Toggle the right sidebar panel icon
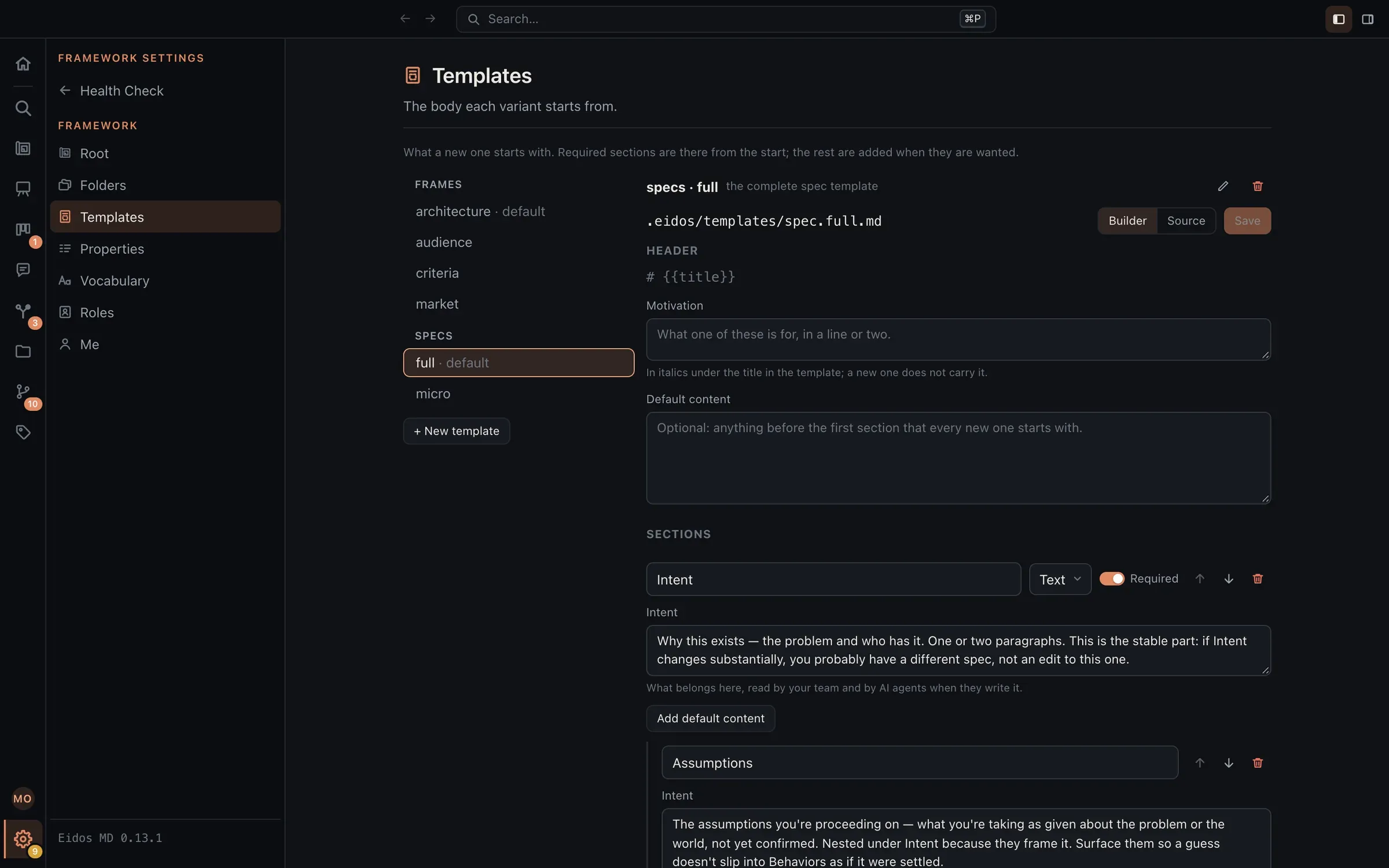Image resolution: width=1389 pixels, height=868 pixels. coord(1368,19)
